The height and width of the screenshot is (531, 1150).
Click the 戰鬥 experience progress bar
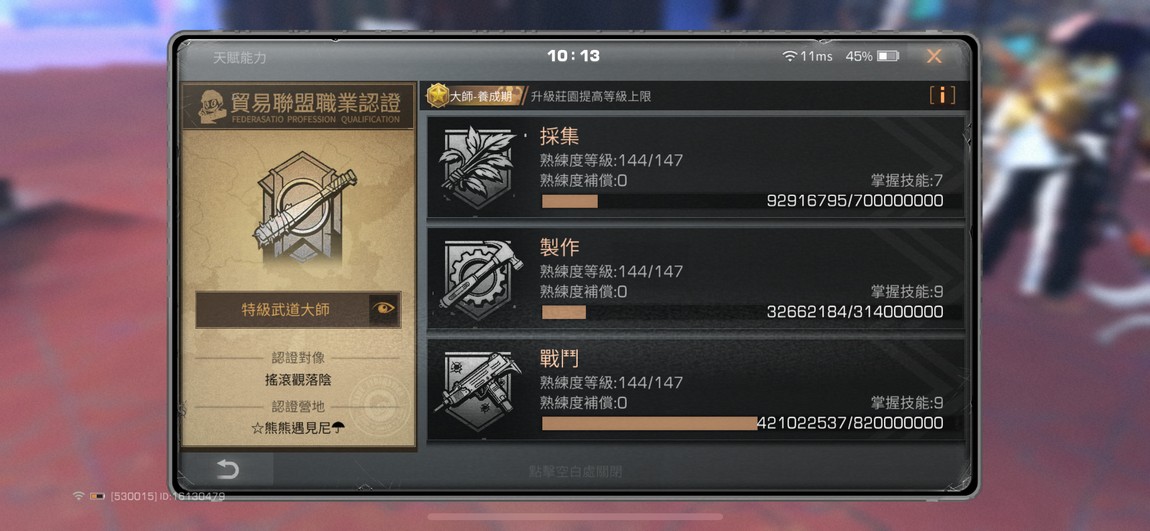[742, 423]
